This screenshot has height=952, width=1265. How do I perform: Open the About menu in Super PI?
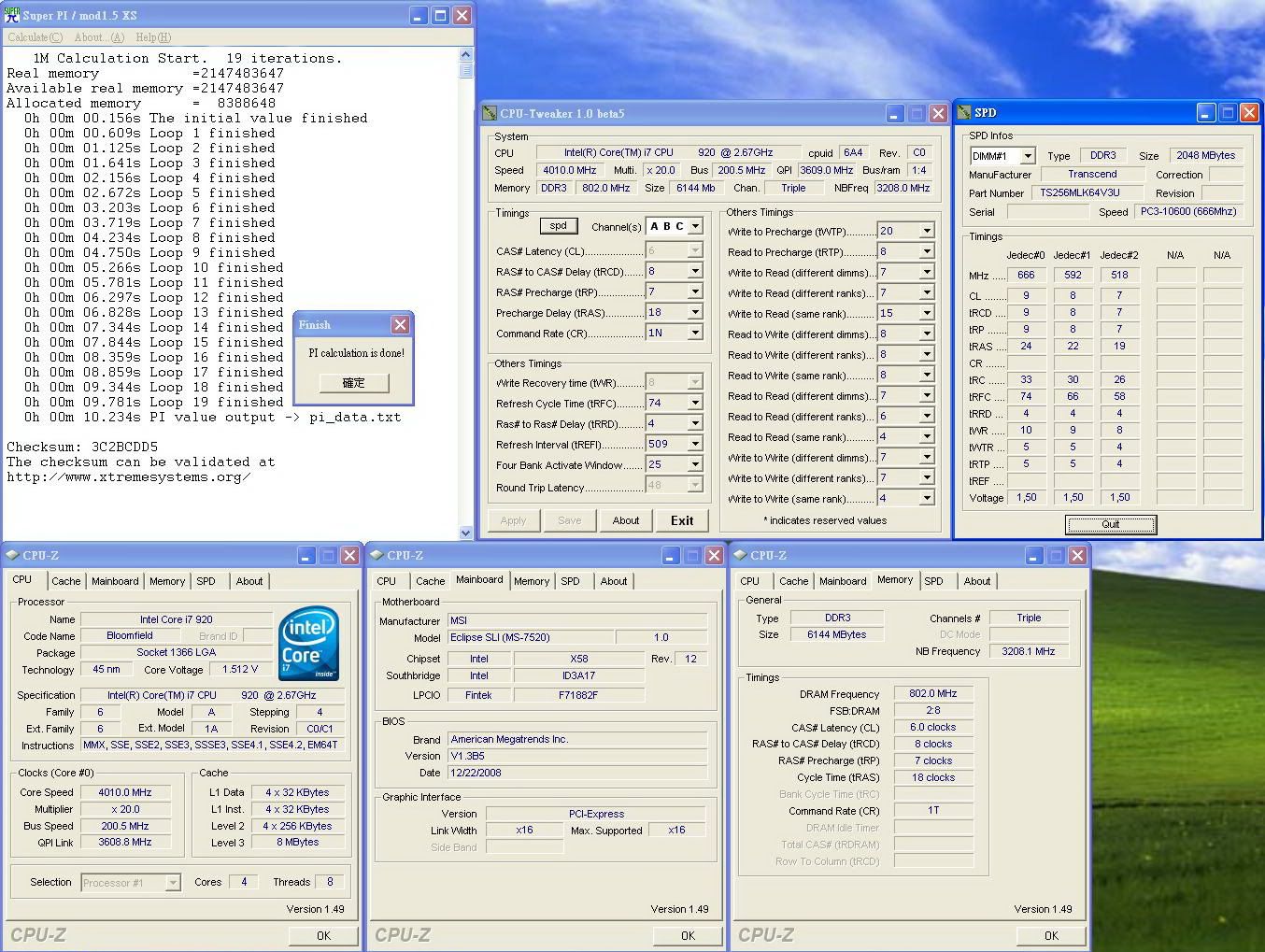point(99,37)
